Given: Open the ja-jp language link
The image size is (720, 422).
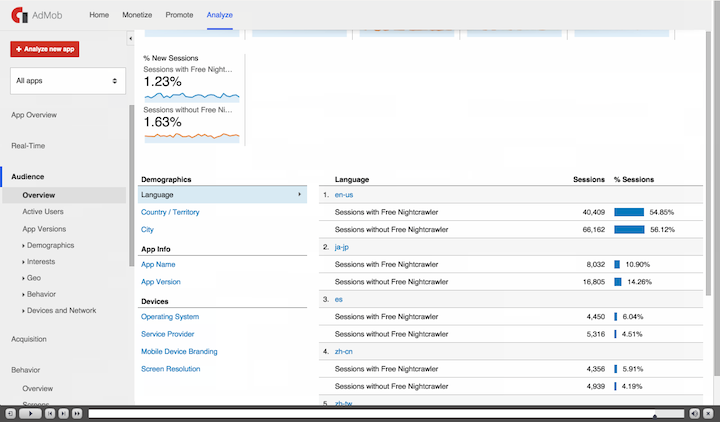Looking at the screenshot, I should coord(342,247).
